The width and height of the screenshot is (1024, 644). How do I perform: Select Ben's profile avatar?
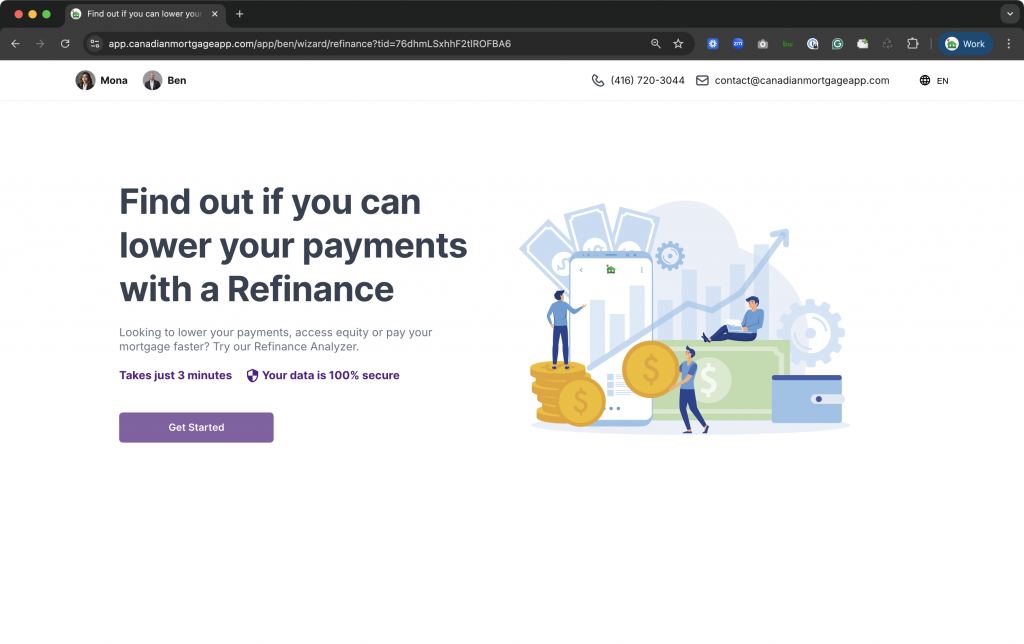pyautogui.click(x=152, y=81)
